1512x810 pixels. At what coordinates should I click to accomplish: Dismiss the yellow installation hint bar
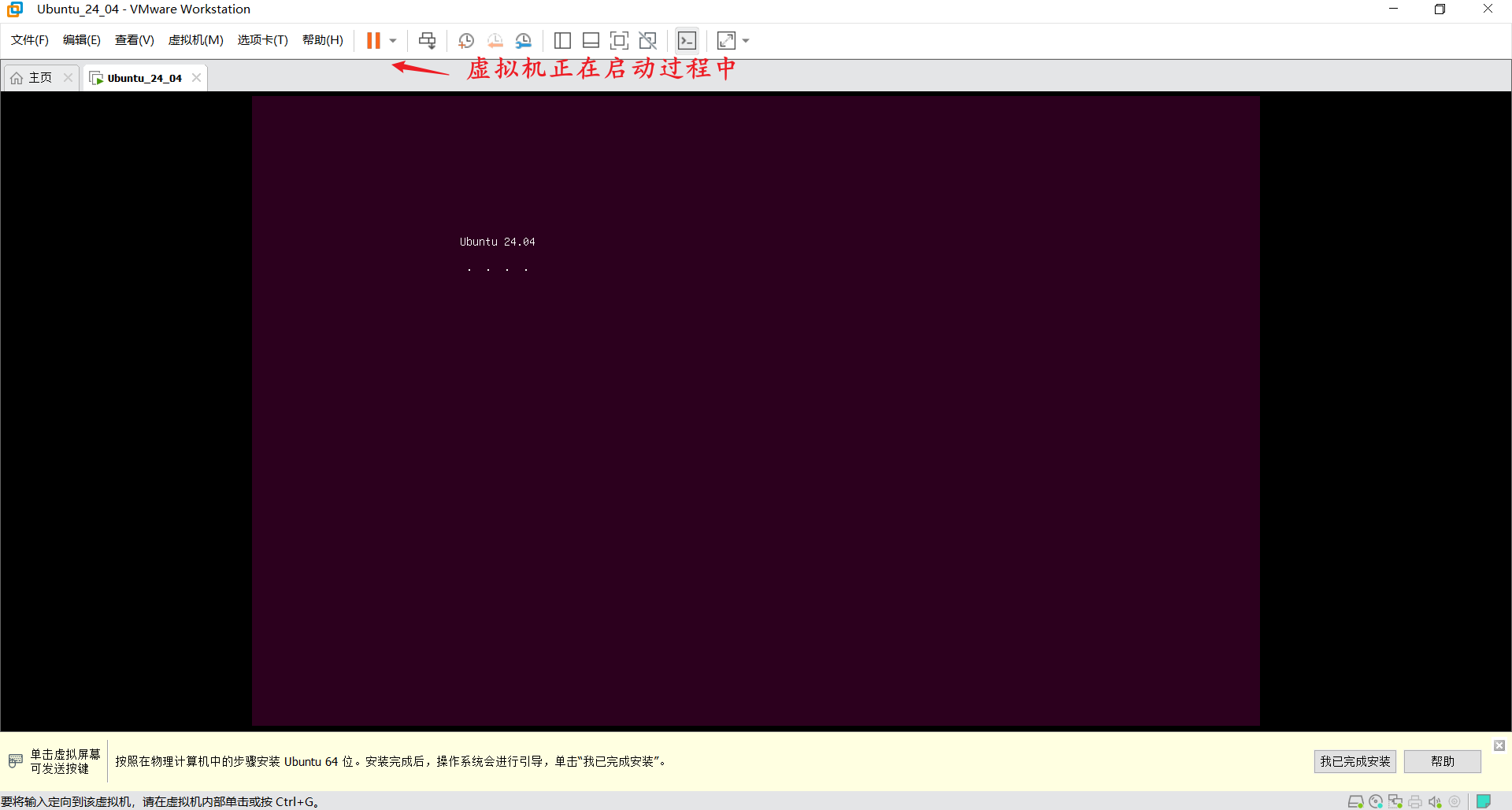click(1499, 745)
